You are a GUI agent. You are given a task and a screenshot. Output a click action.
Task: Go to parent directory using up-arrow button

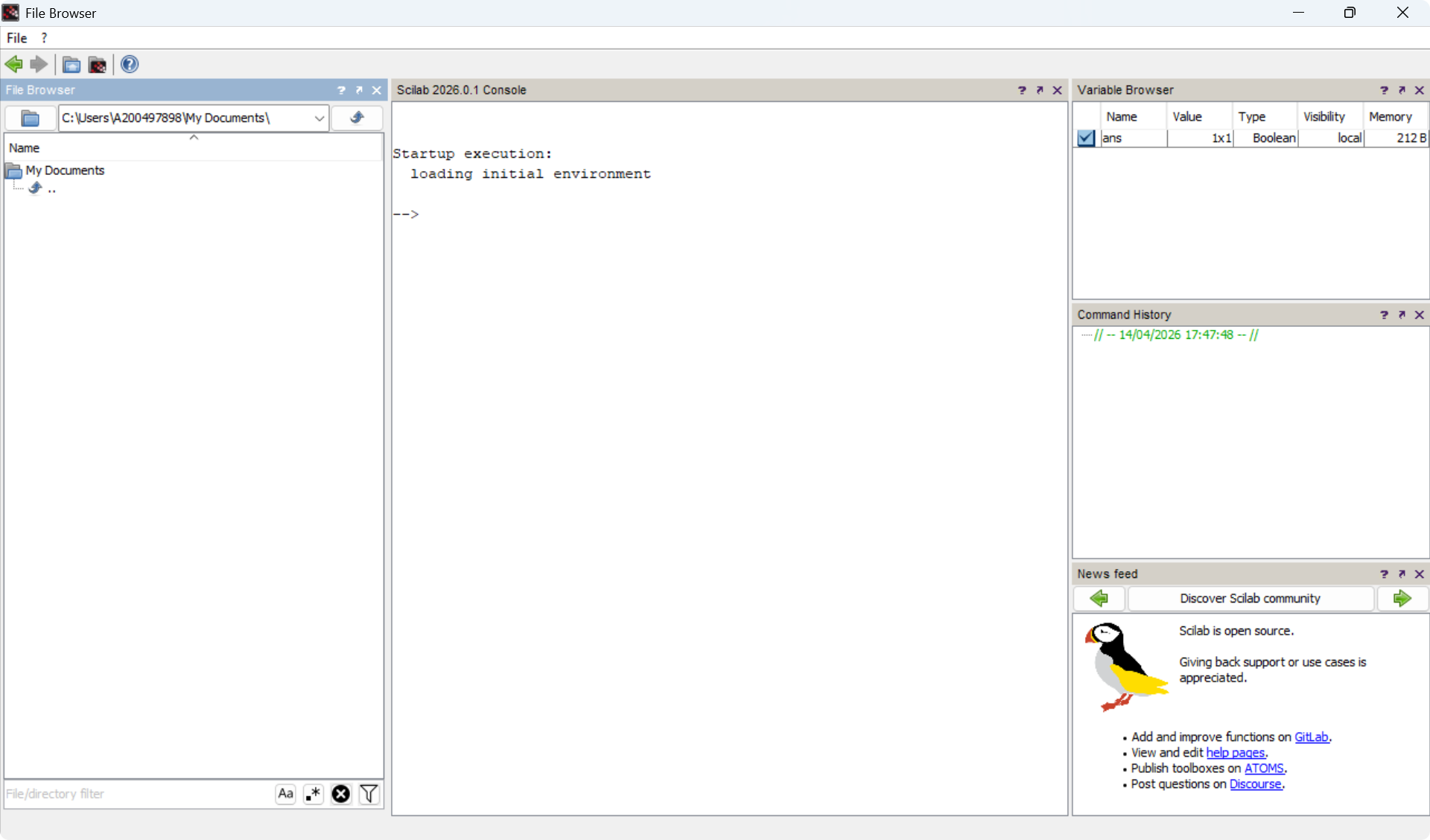tap(357, 118)
